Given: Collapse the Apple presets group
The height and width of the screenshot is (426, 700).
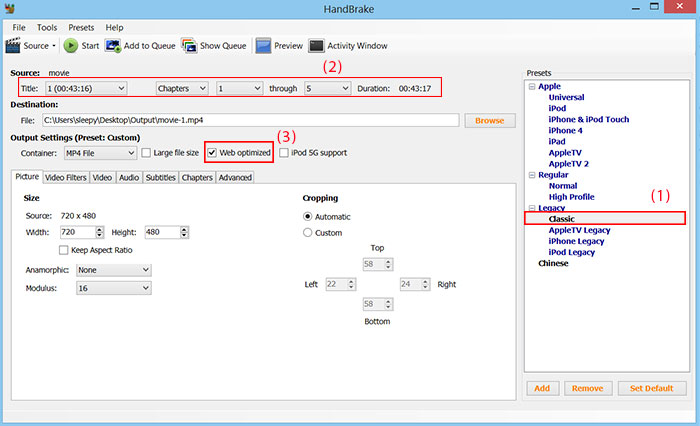Looking at the screenshot, I should point(530,87).
